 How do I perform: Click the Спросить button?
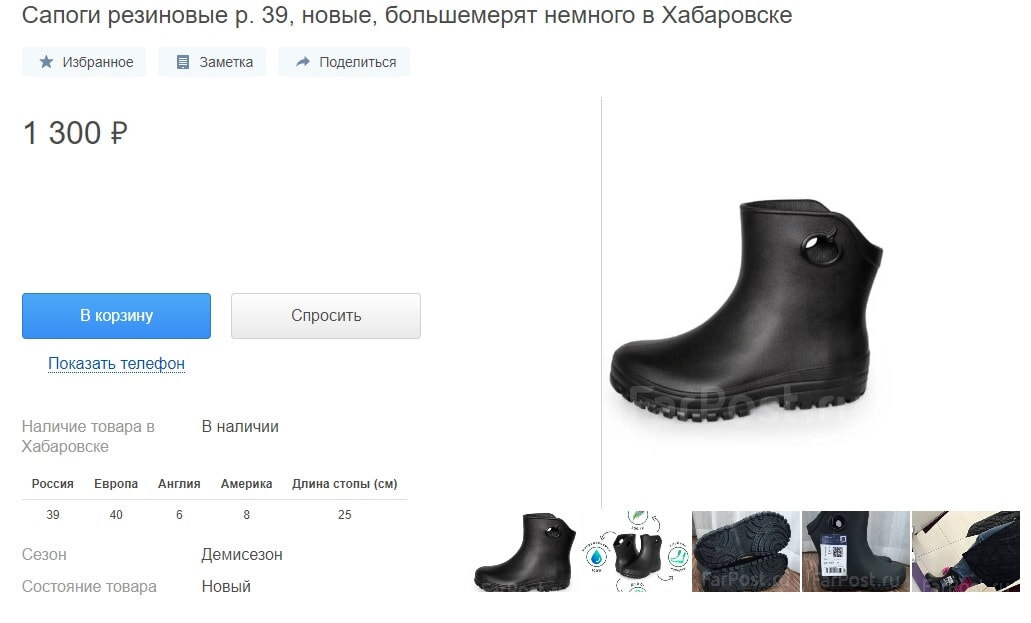point(325,316)
